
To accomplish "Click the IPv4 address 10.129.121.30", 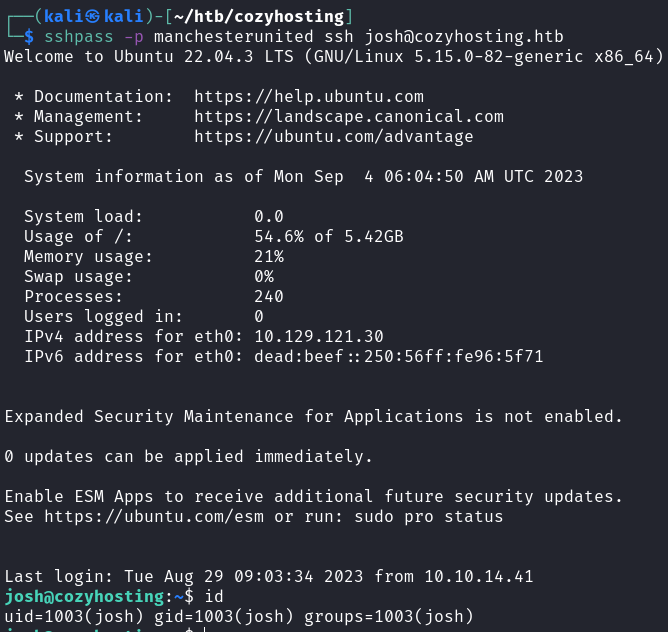I will [x=318, y=336].
